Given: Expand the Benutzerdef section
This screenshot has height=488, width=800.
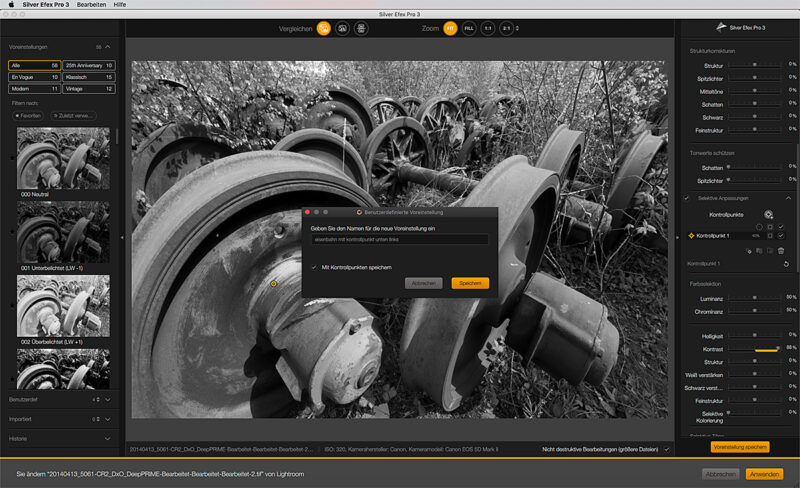Looking at the screenshot, I should [108, 400].
